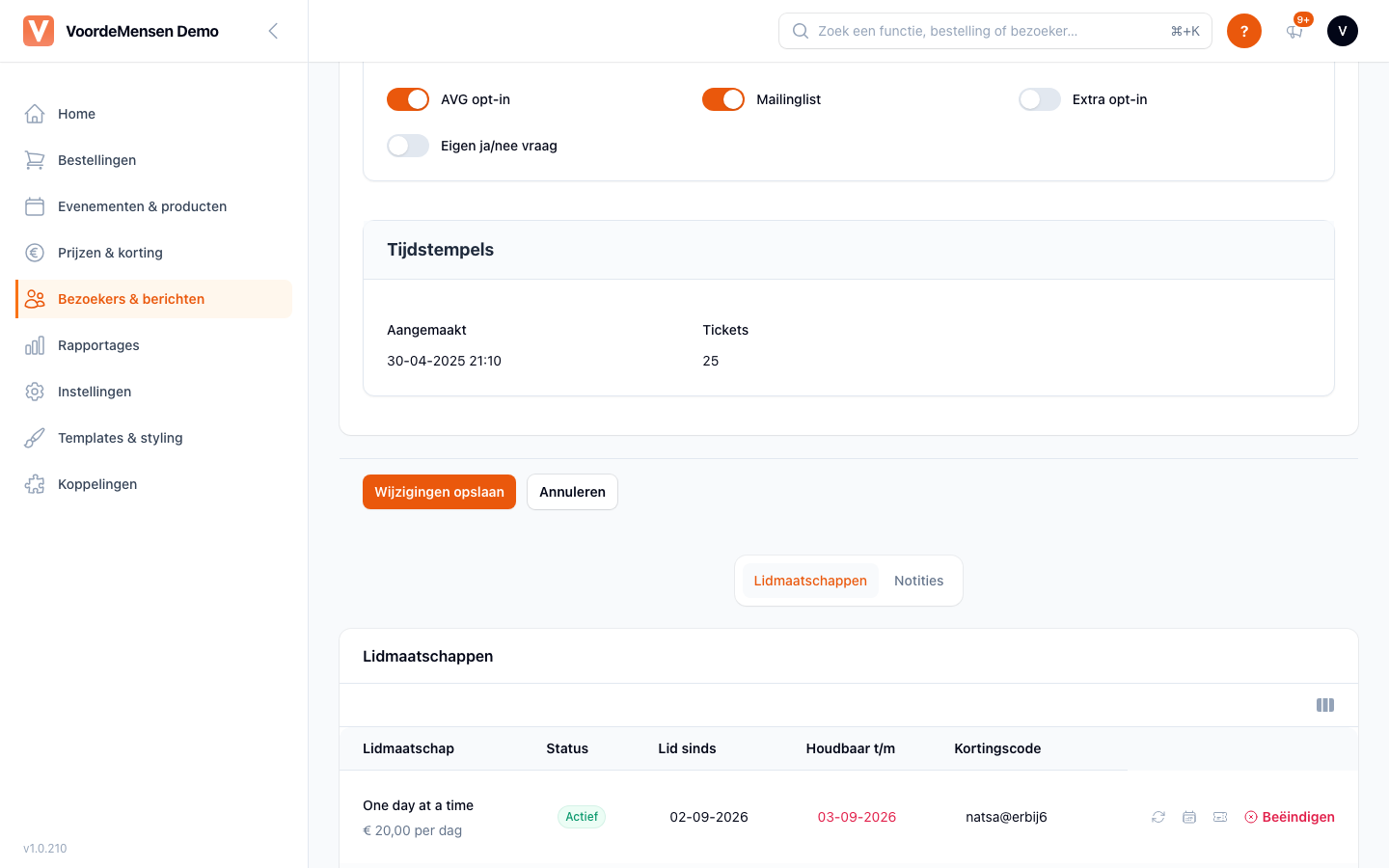
Task: Turn off the Mailinglist toggle
Action: coord(723,99)
